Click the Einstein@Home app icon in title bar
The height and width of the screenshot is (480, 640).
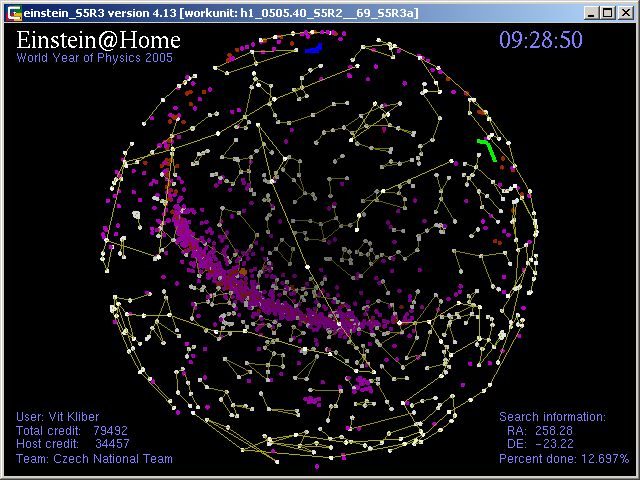[x=14, y=13]
